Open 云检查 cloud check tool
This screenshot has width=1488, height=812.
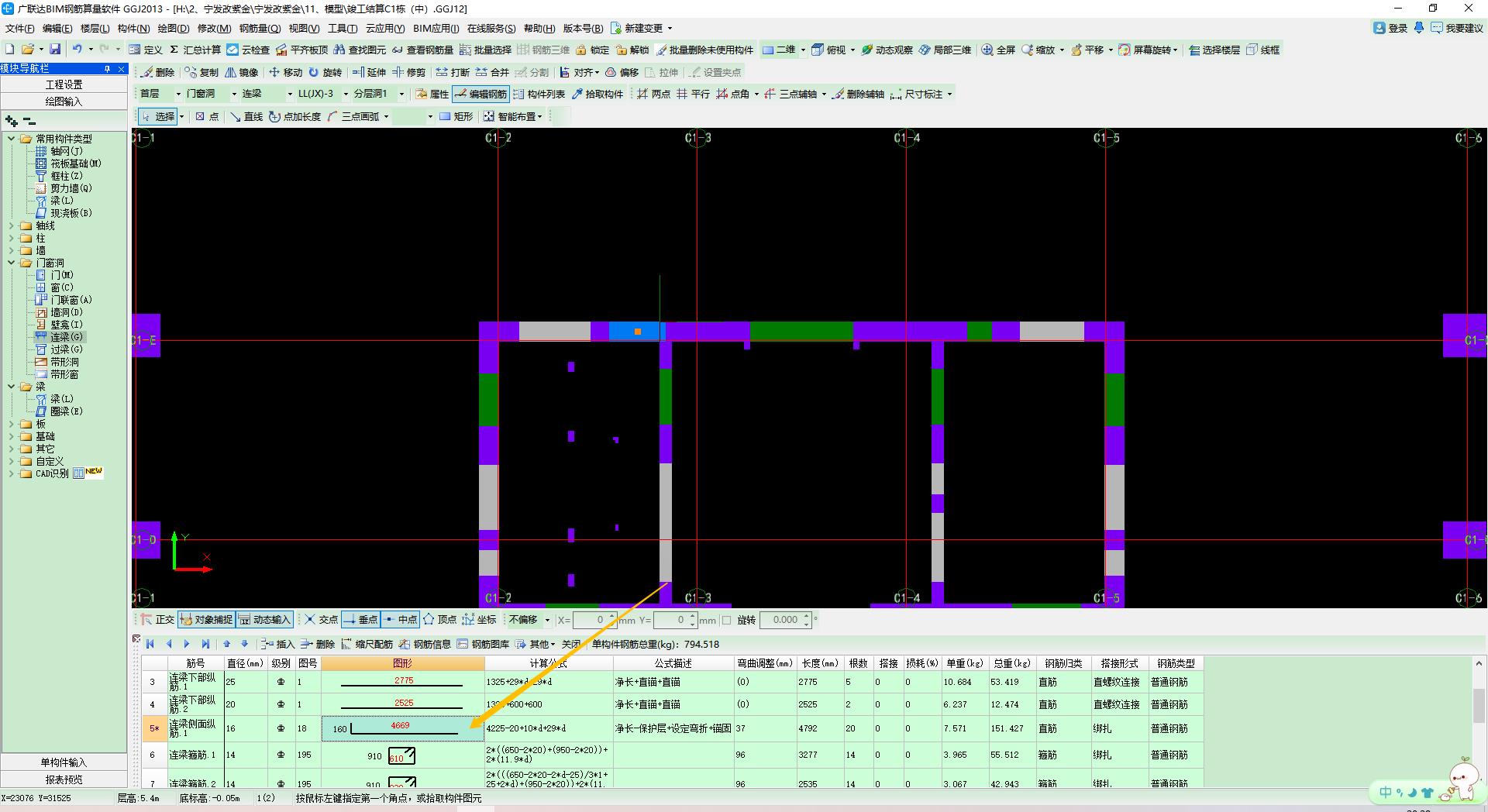pyautogui.click(x=248, y=50)
